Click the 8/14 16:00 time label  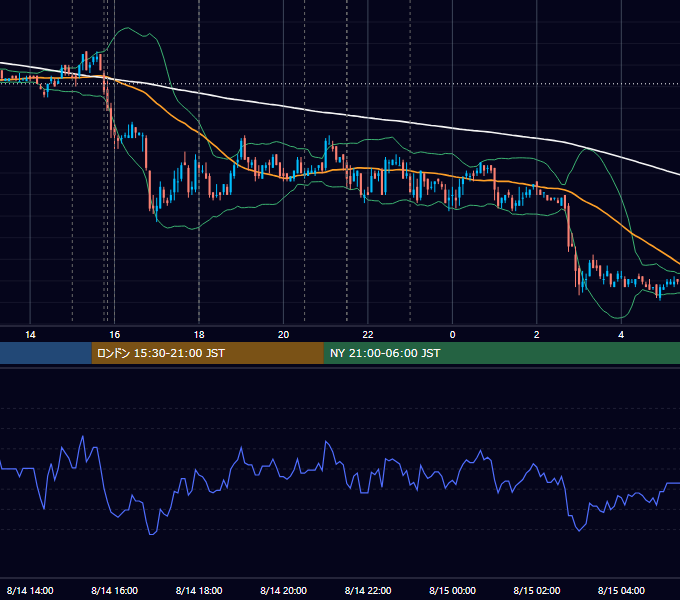(114, 590)
